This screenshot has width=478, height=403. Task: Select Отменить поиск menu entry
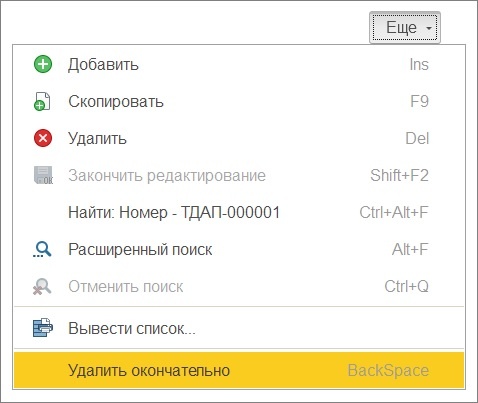pos(239,286)
